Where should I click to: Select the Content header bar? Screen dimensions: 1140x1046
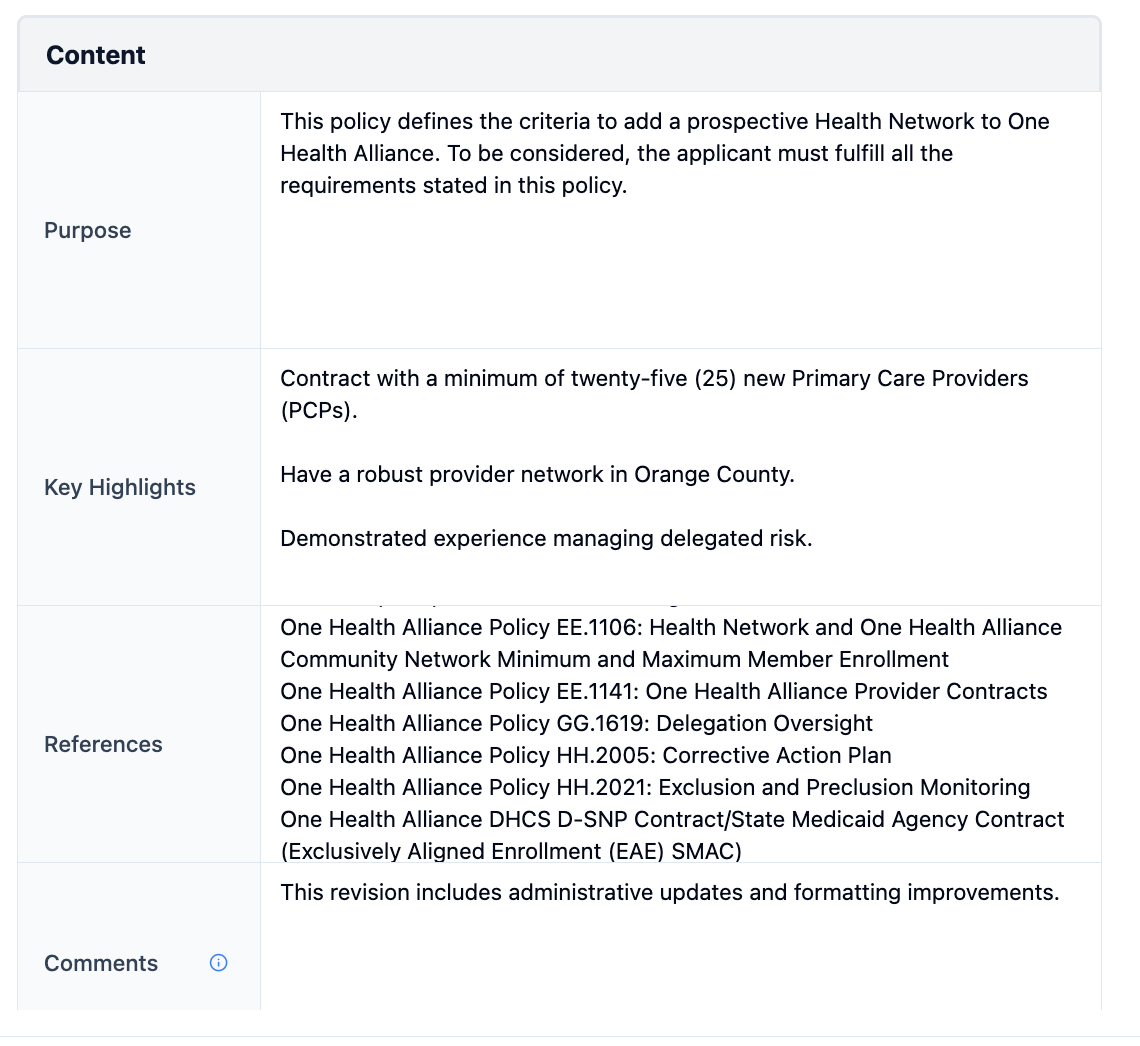pos(95,55)
